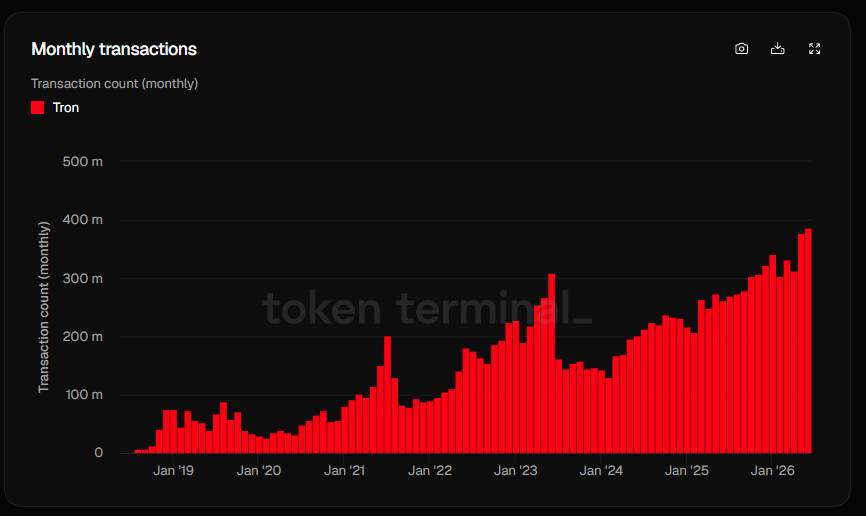
Task: Click the Jan '21 x-axis label
Action: [x=344, y=471]
